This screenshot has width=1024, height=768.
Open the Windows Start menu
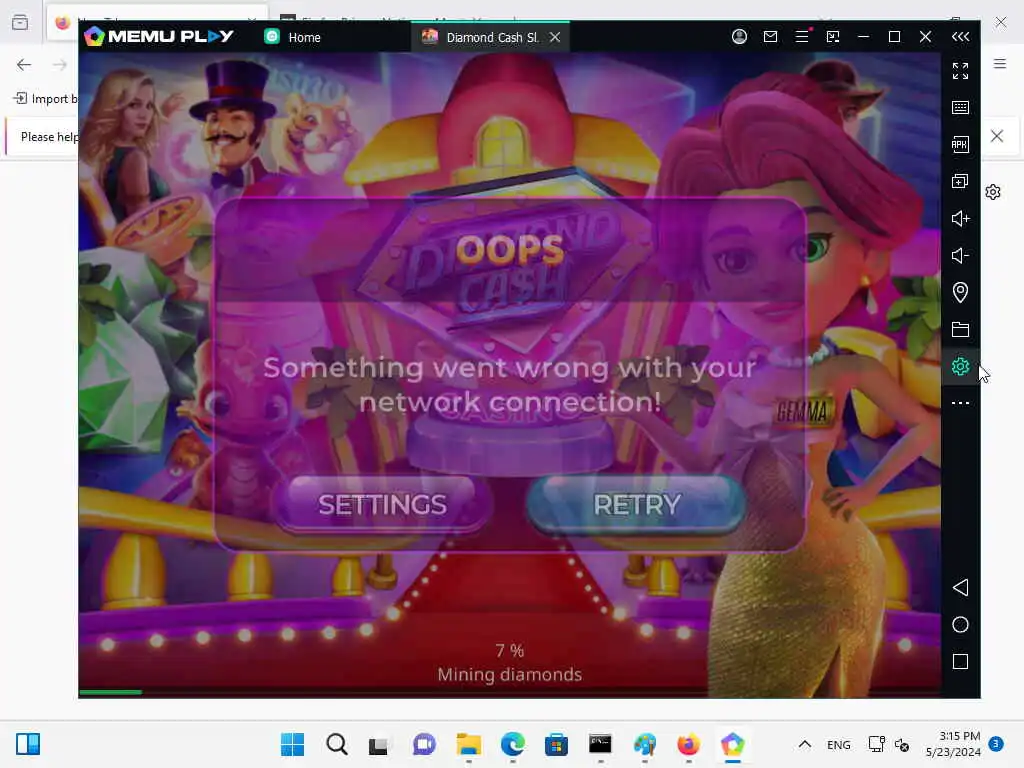point(292,744)
